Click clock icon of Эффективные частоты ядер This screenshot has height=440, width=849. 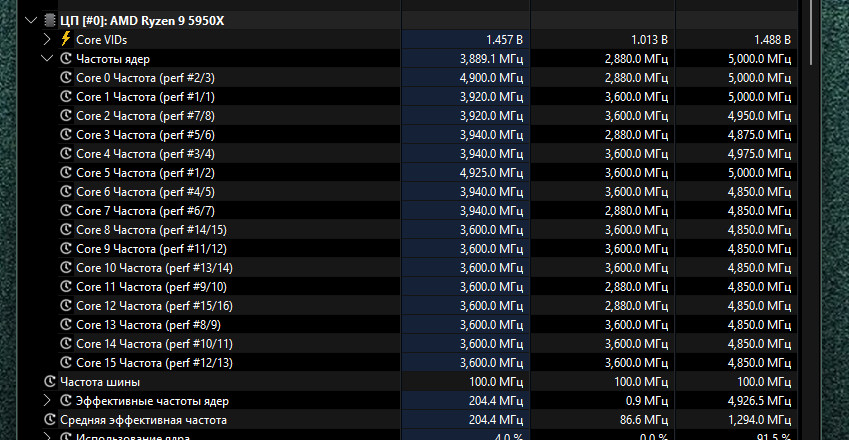tap(66, 400)
